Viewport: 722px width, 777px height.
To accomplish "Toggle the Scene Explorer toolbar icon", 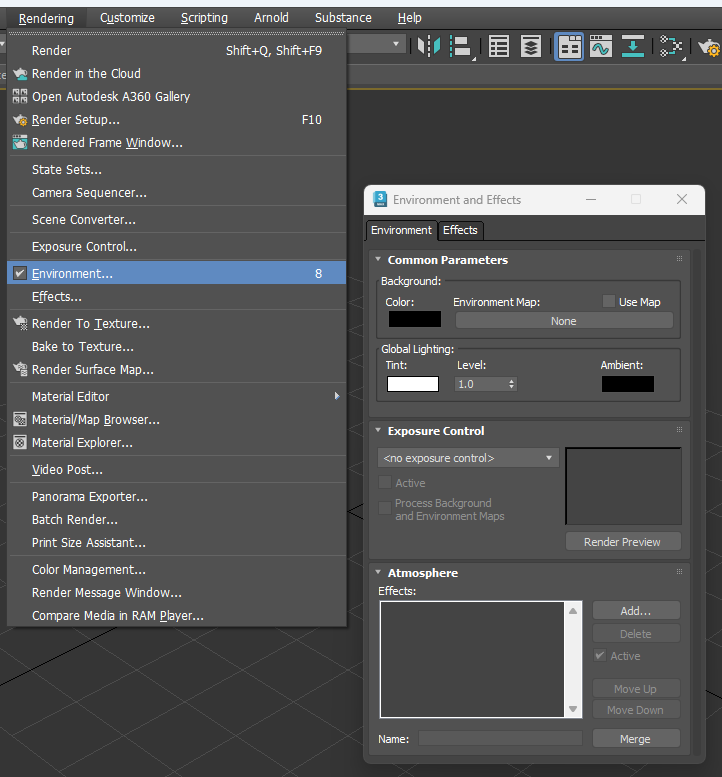I will [x=499, y=47].
